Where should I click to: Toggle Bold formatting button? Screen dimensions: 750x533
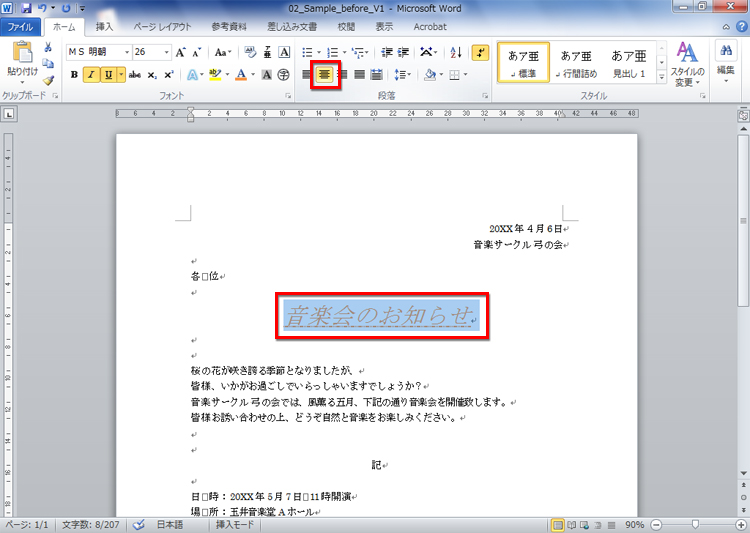[74, 75]
